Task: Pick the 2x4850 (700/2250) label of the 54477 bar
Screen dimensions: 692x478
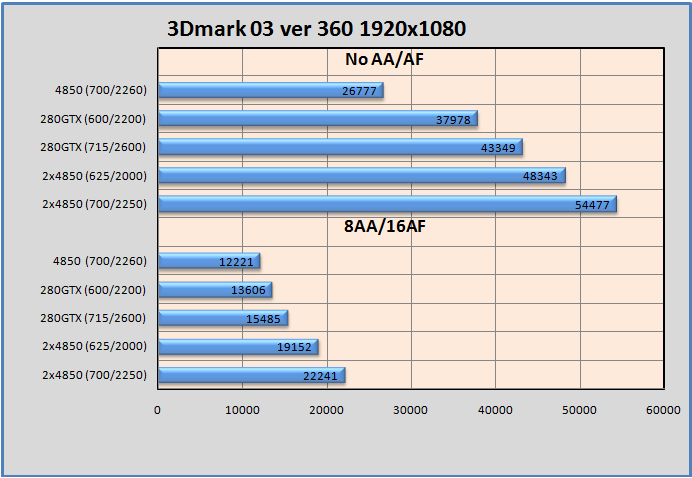Action: pos(94,204)
